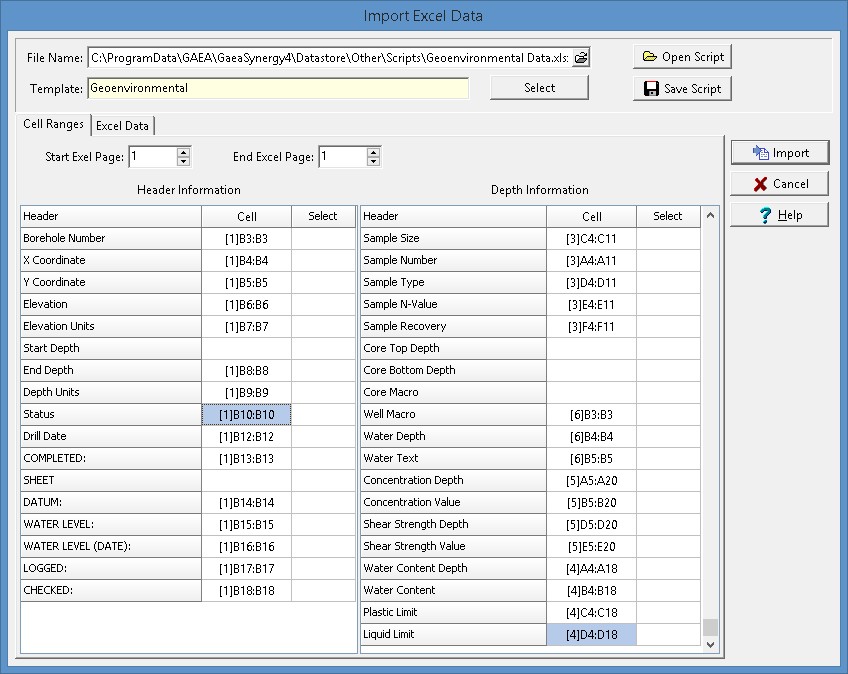
Task: Decrease the End Excel Page value
Action: [373, 161]
